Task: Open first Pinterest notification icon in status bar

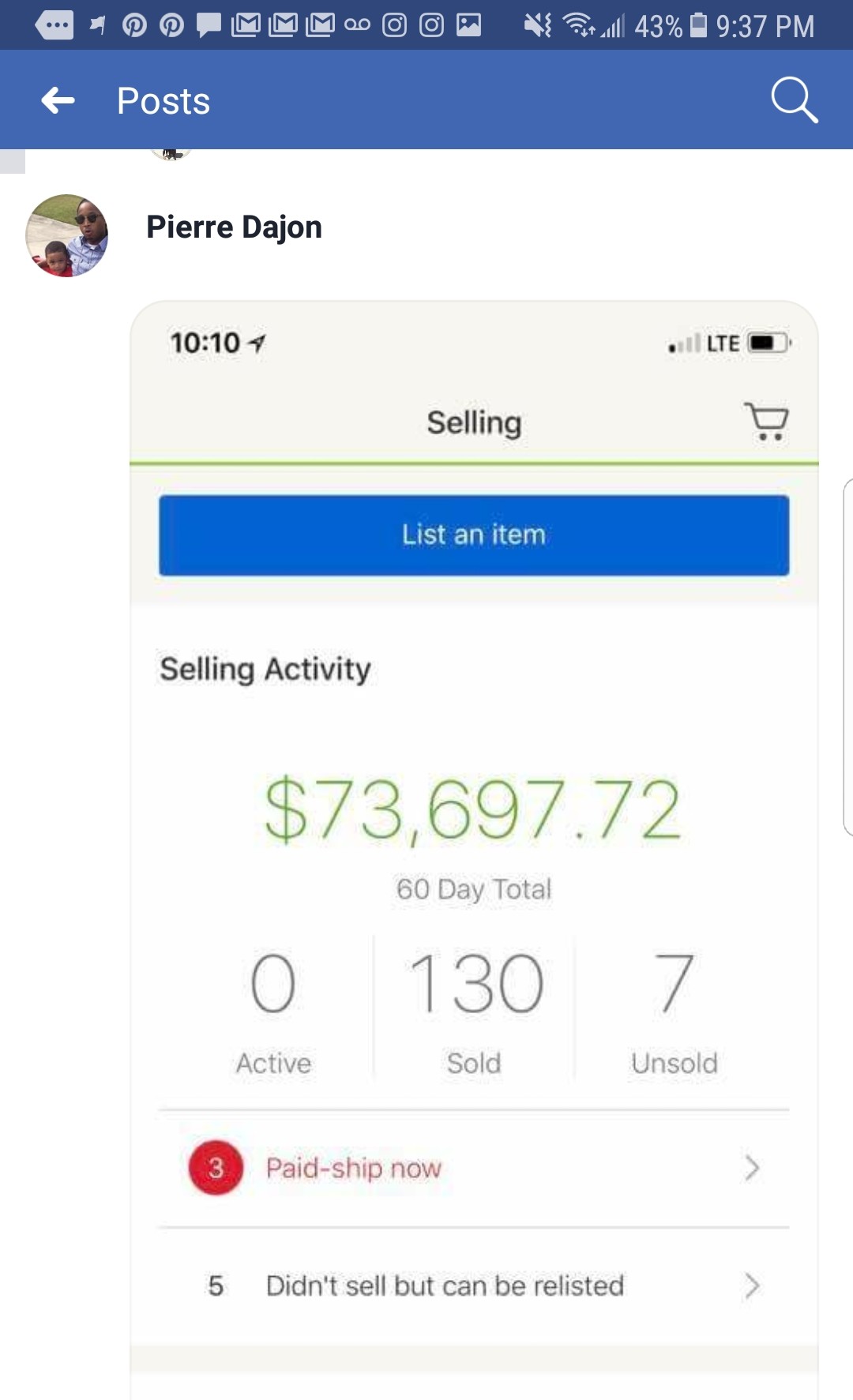Action: (x=134, y=26)
